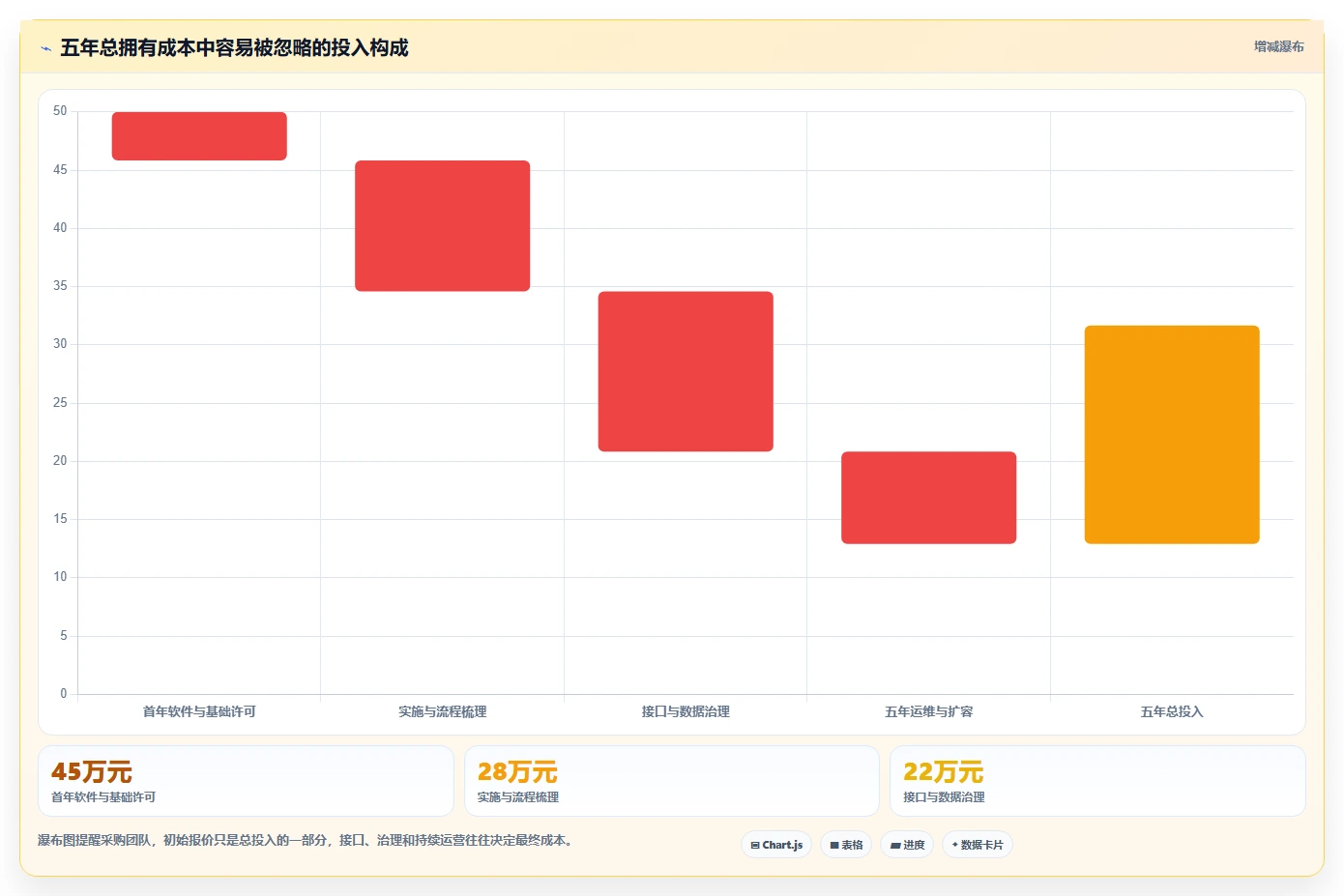Click the footnote starting with 瀑布图提醒采购团队
The height and width of the screenshot is (896, 1344).
(307, 840)
